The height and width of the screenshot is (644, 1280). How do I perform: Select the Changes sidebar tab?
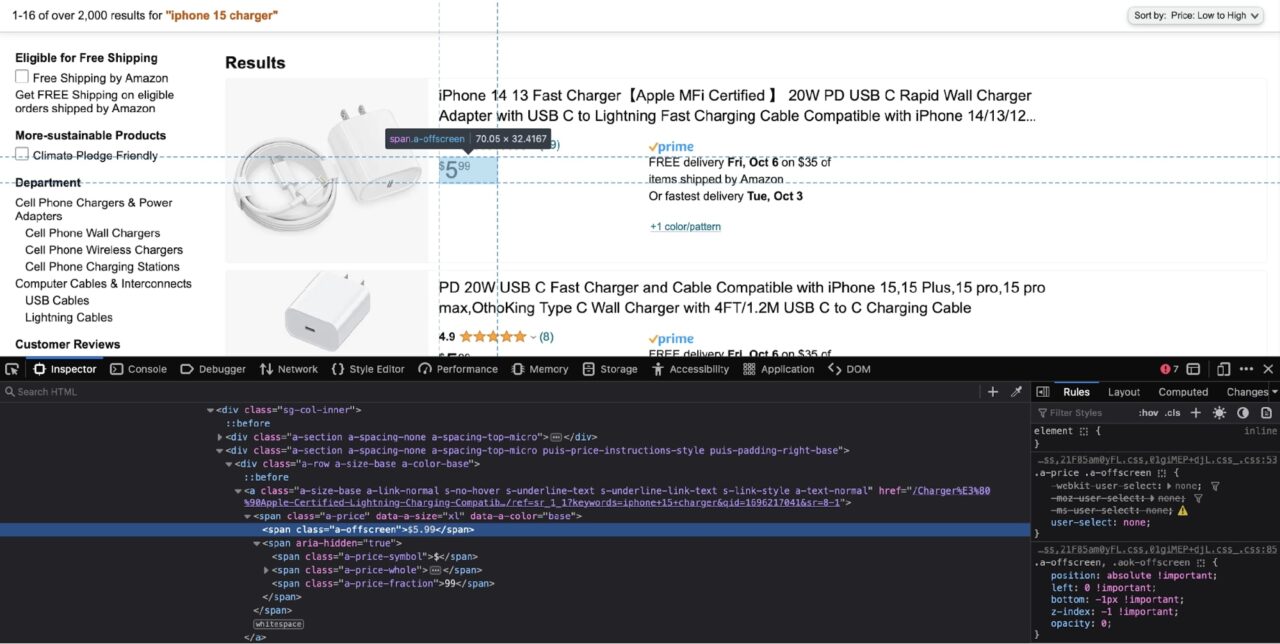click(x=1246, y=392)
